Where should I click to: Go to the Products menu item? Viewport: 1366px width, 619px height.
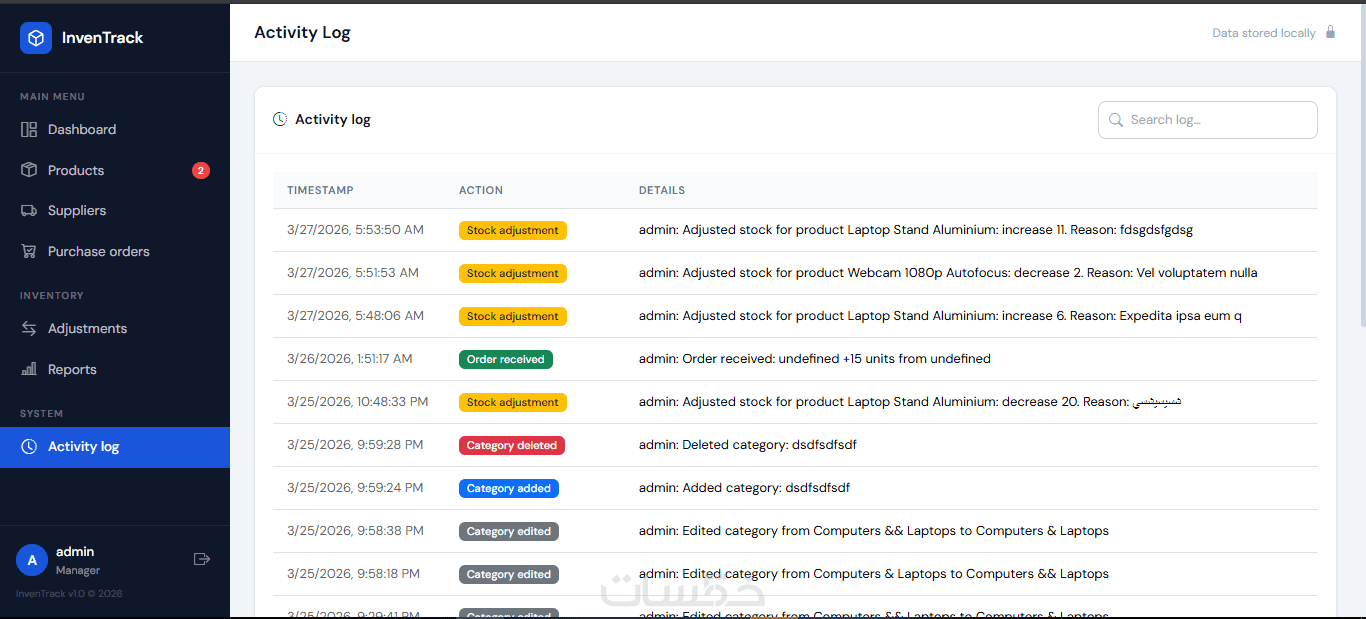[115, 170]
